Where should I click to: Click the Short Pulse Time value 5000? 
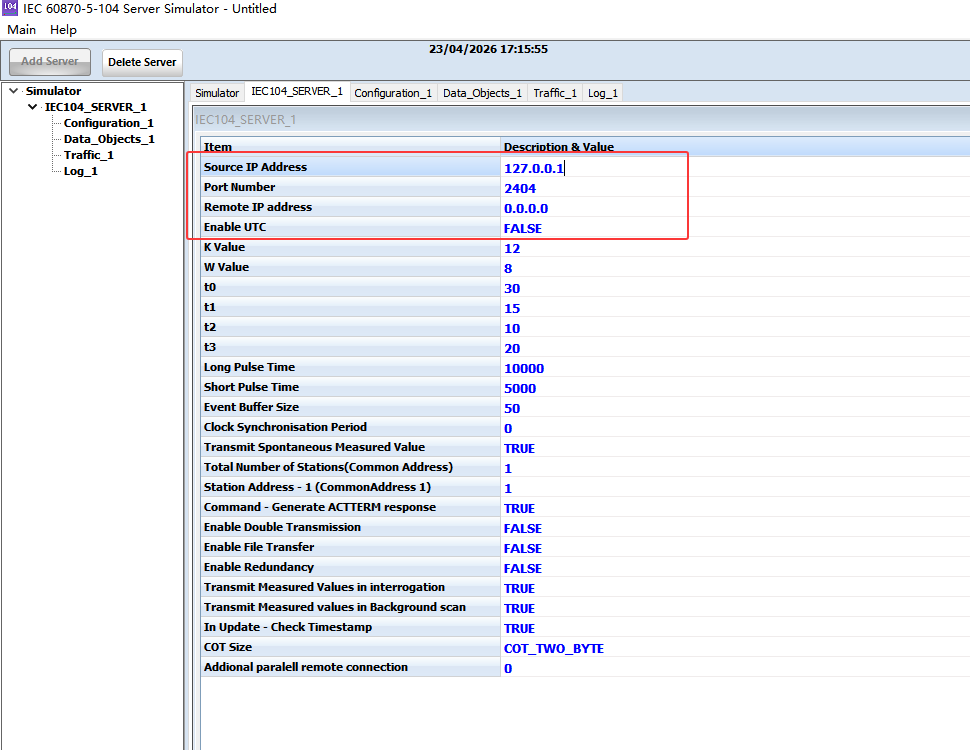click(520, 389)
